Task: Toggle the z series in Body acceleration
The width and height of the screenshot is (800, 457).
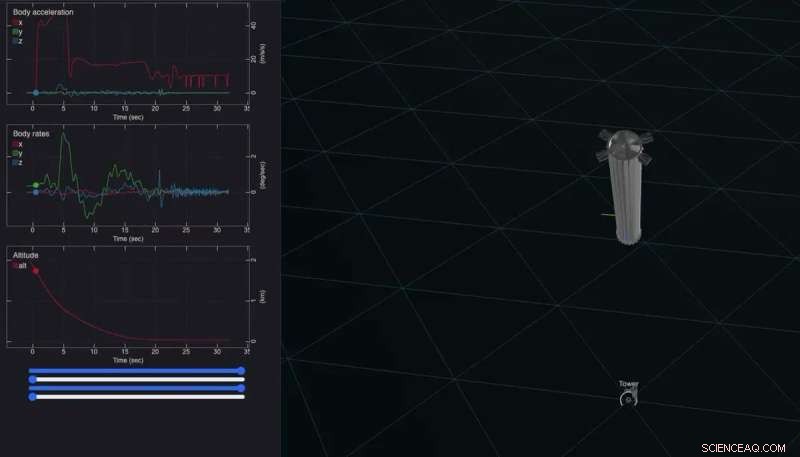Action: [16, 41]
